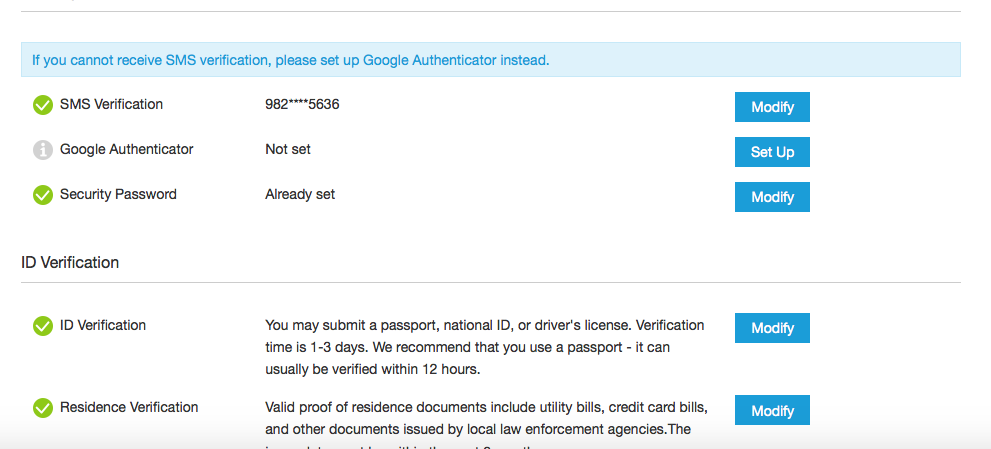This screenshot has height=449, width=991.
Task: Click the blue Google Authenticator notice banner
Action: click(490, 60)
